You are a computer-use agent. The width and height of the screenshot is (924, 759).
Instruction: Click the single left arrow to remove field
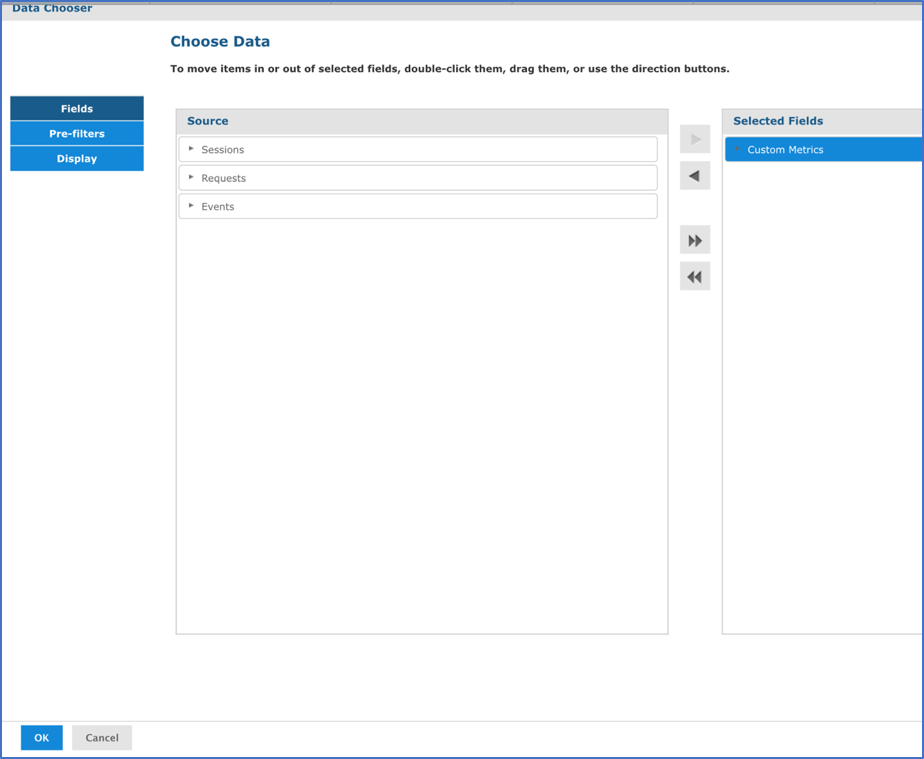click(x=695, y=176)
